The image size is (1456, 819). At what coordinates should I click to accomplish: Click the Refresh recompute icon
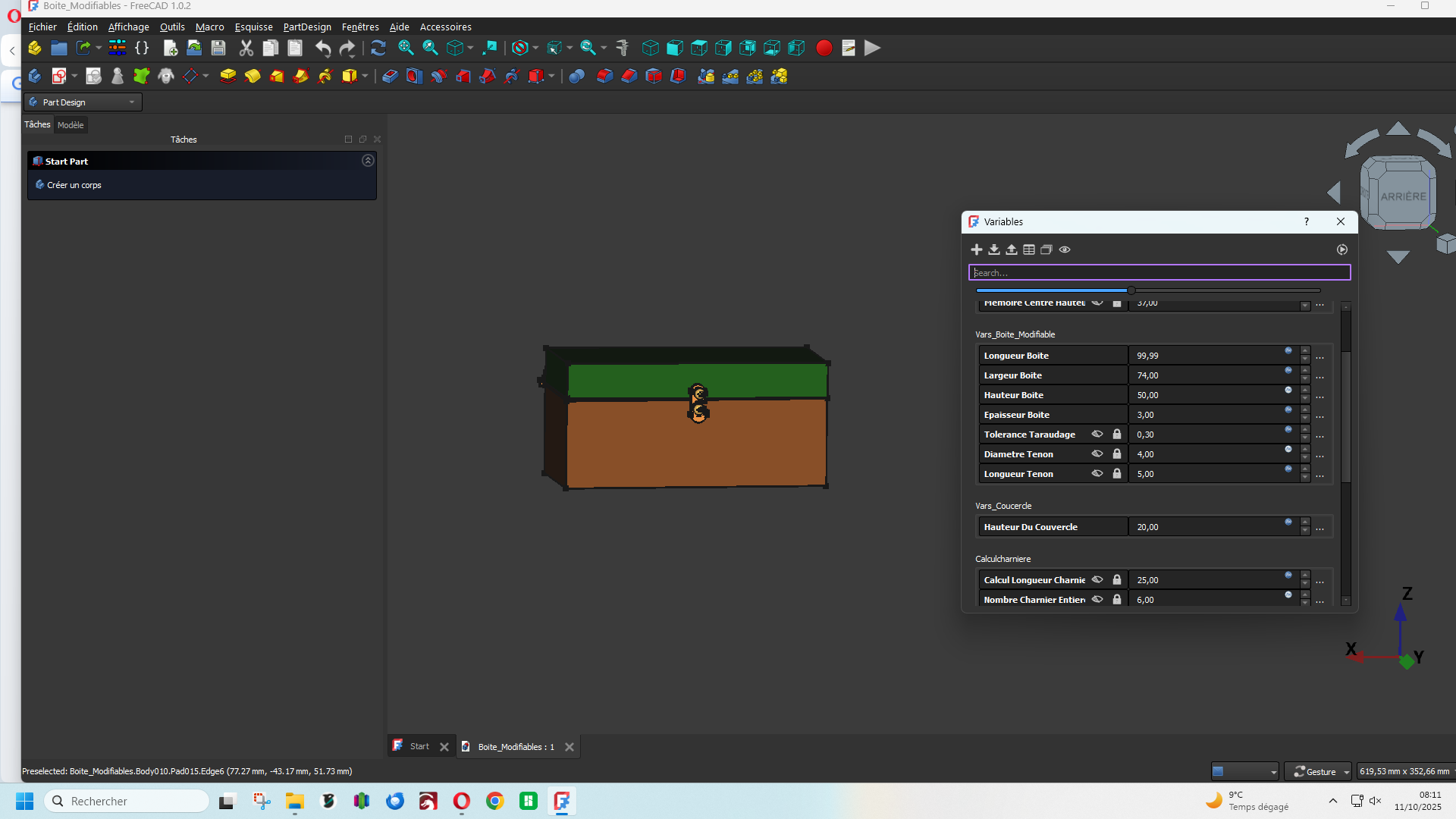point(378,49)
